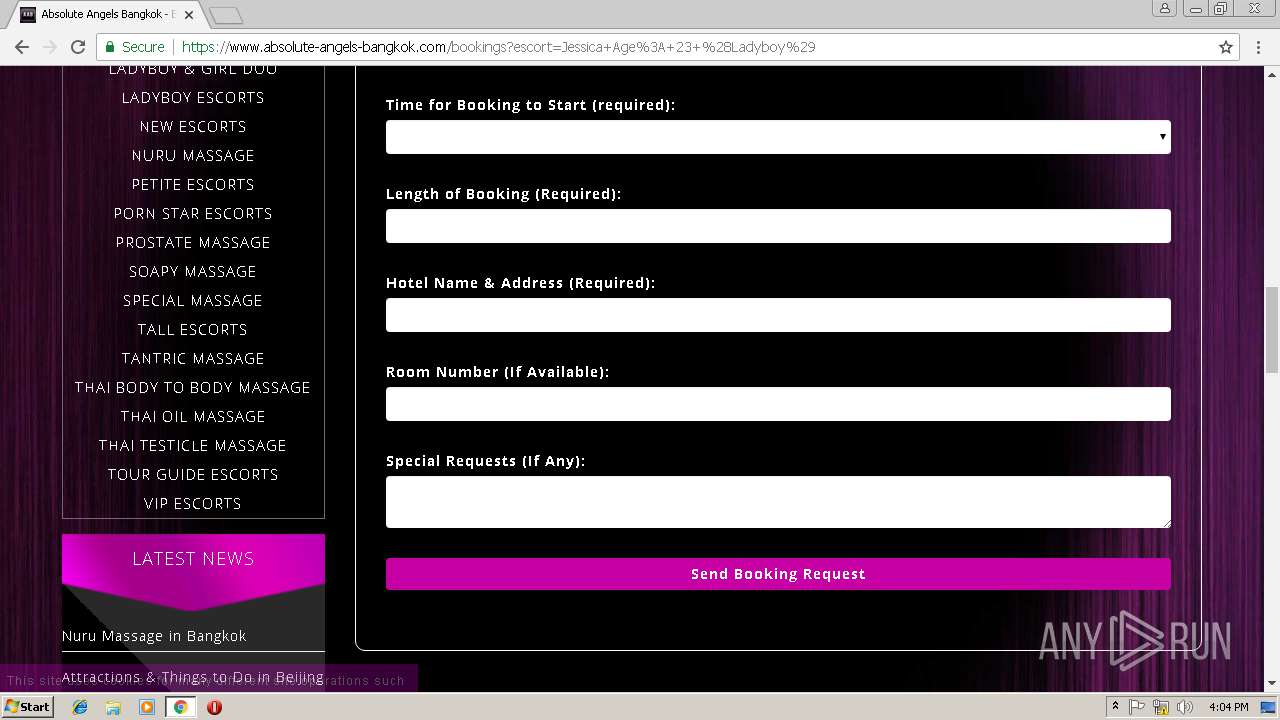The width and height of the screenshot is (1280, 720).
Task: Open the Windows Start menu
Action: pyautogui.click(x=28, y=707)
